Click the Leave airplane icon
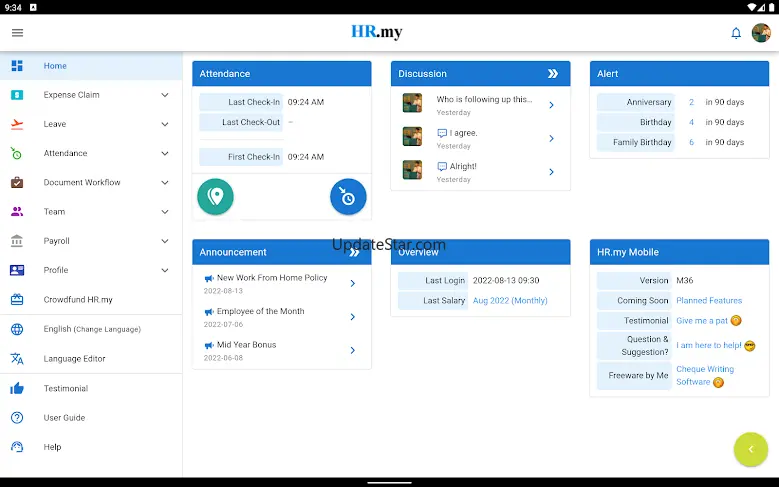This screenshot has width=779, height=487. coord(17,124)
